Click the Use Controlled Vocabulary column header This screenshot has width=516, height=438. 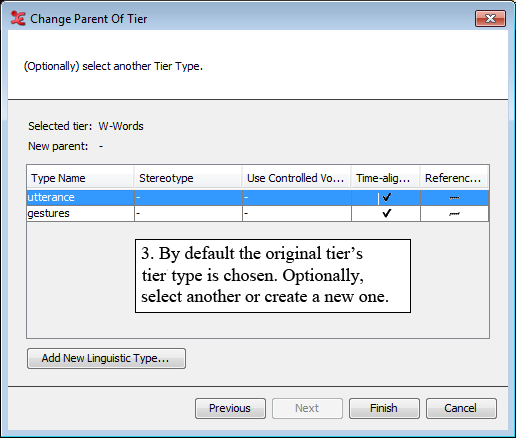click(297, 178)
